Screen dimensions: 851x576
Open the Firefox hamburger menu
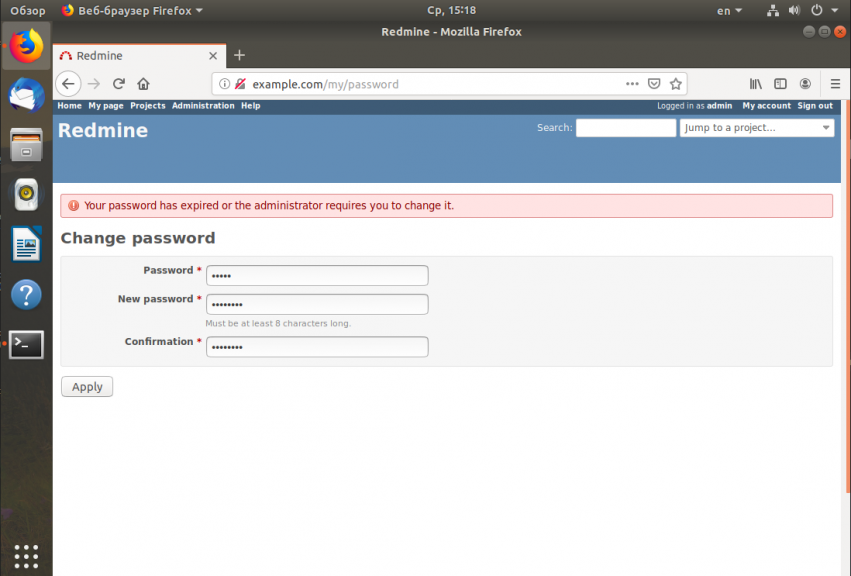click(x=835, y=84)
